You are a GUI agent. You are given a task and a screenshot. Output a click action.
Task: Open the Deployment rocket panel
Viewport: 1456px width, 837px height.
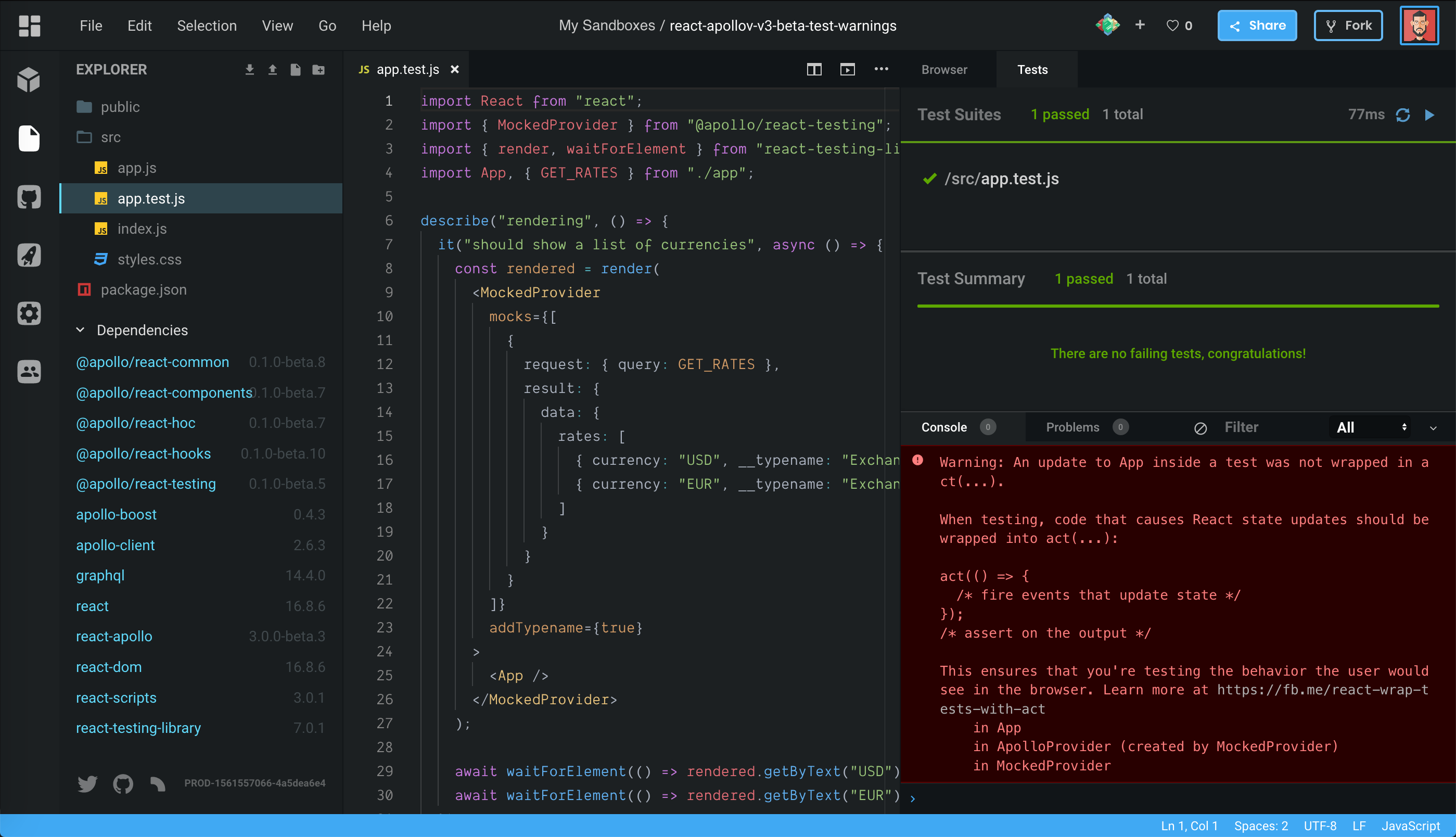[x=29, y=255]
